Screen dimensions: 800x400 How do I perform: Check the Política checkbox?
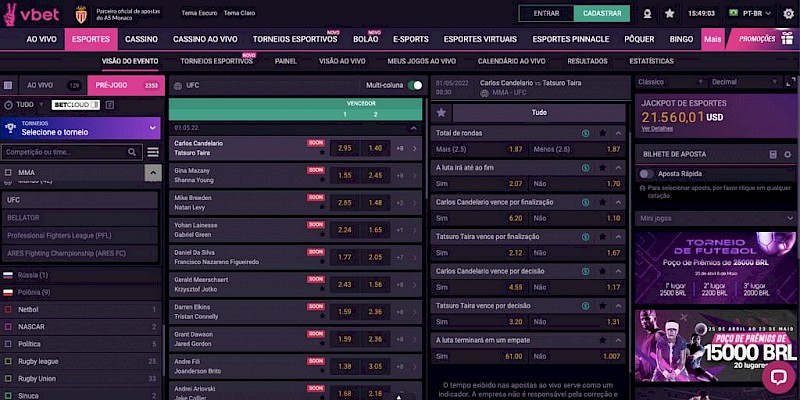tap(8, 344)
